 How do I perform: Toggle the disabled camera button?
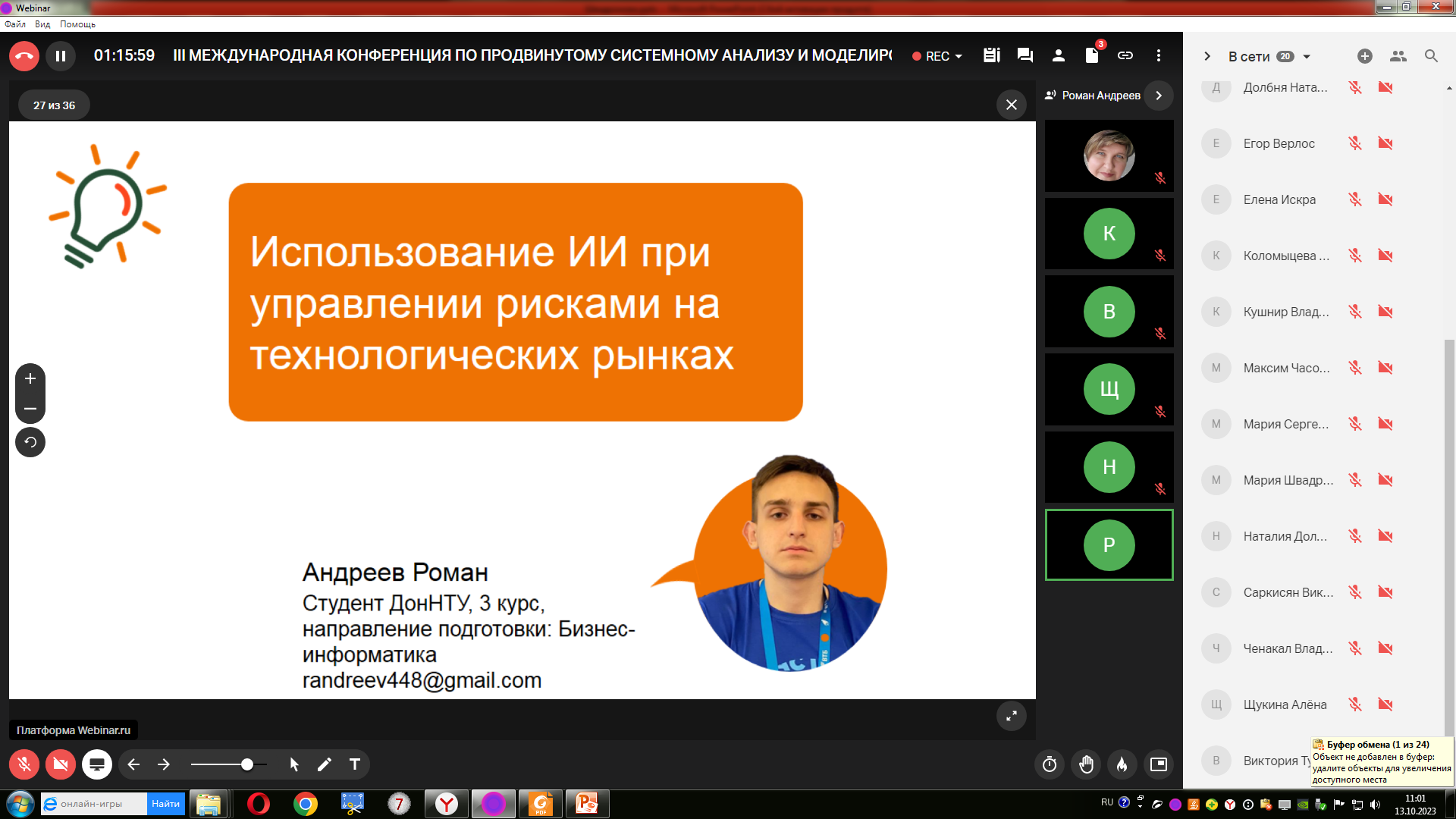click(61, 764)
